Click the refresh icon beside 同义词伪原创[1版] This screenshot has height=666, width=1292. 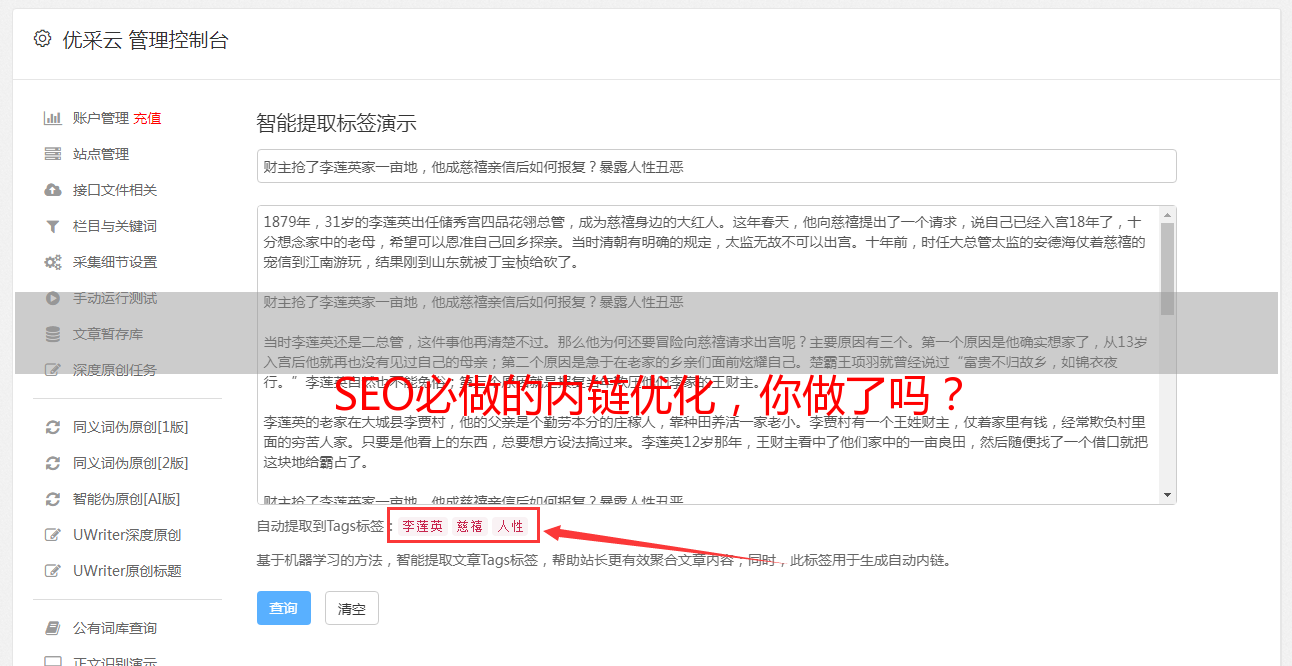point(53,427)
